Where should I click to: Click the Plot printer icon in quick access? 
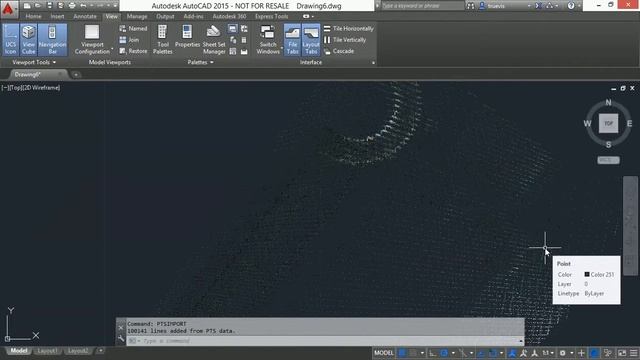coord(72,6)
